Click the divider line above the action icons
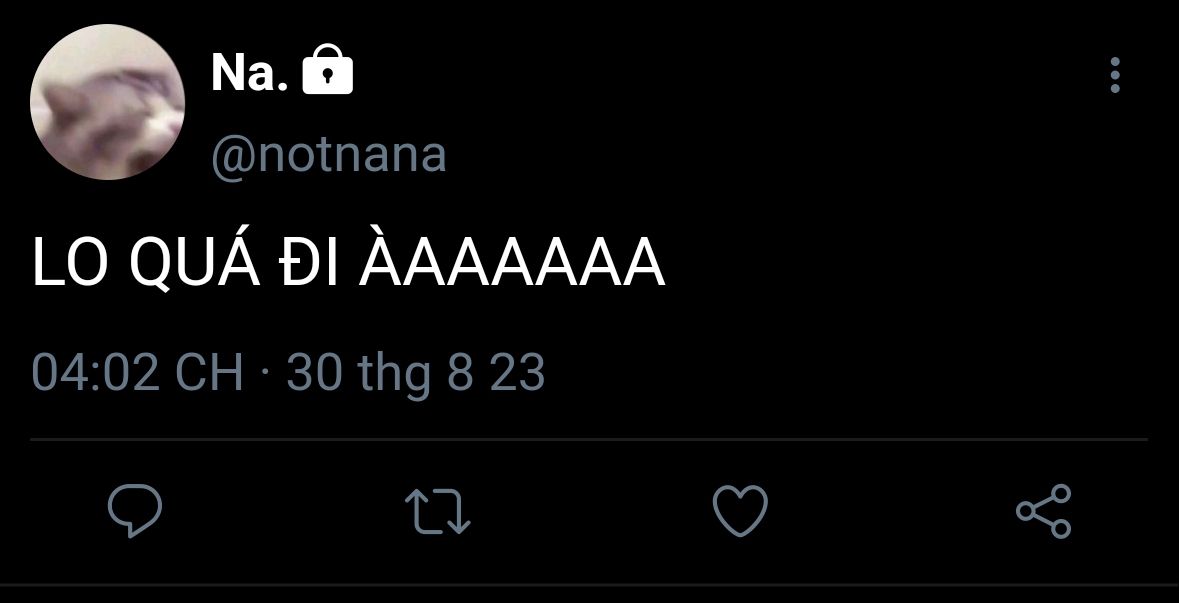 [588, 439]
